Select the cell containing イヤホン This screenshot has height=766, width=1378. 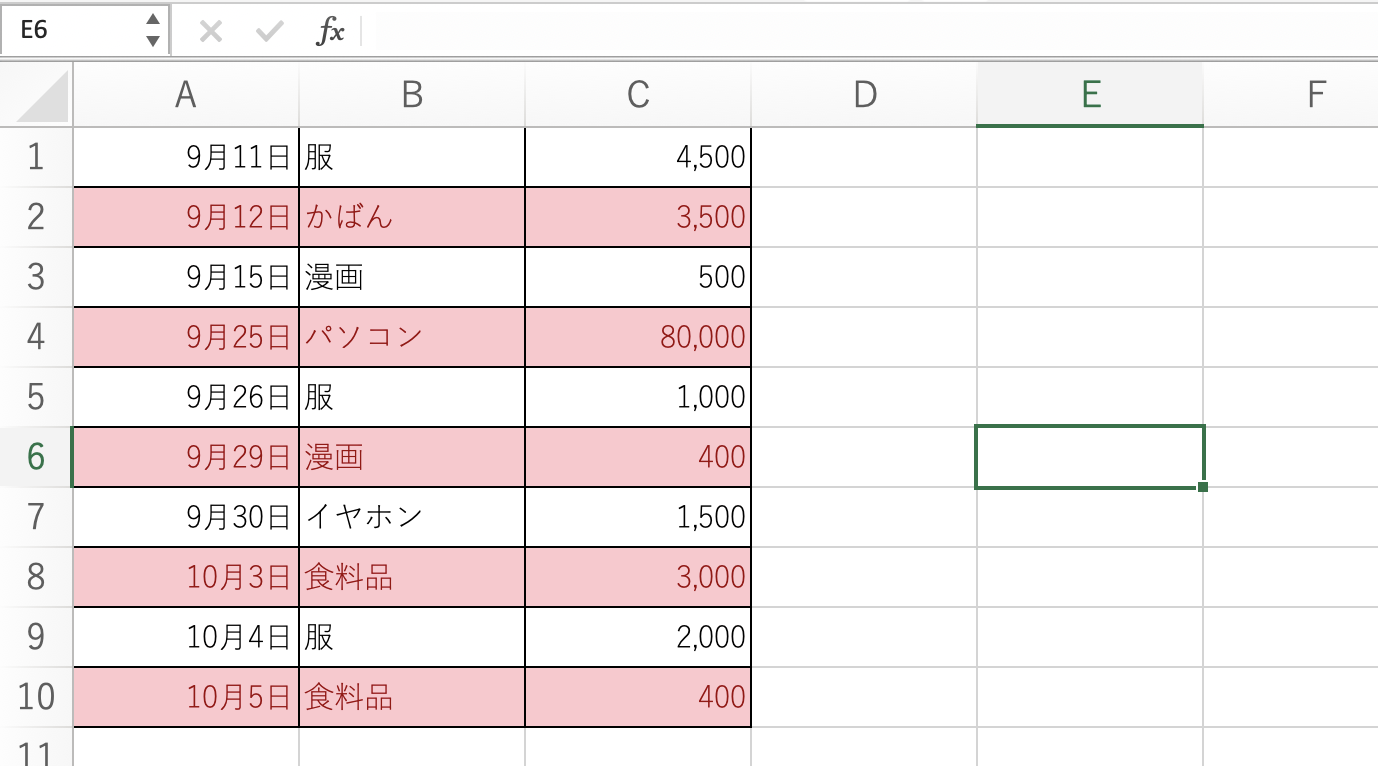point(410,516)
